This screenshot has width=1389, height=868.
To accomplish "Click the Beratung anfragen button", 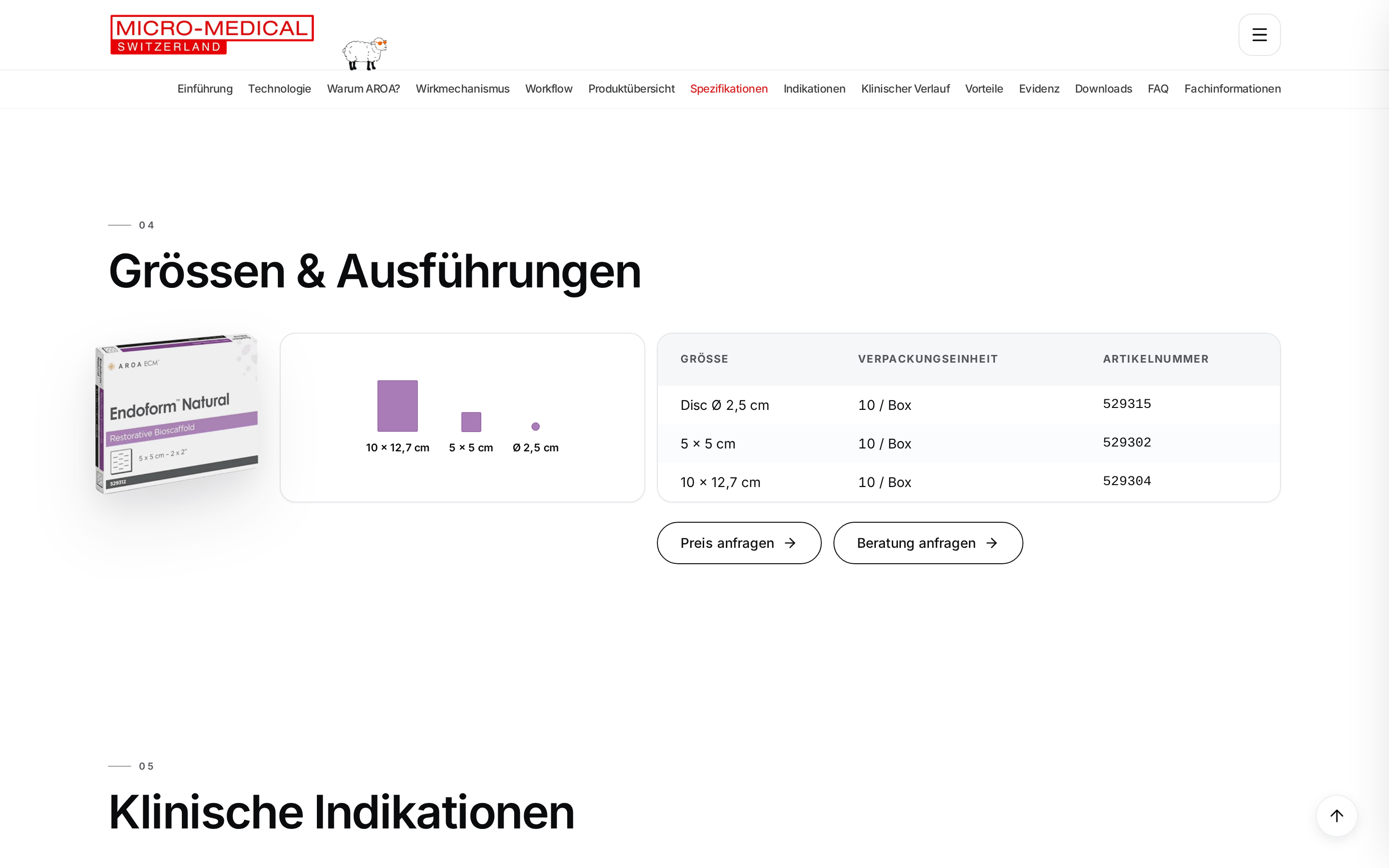I will 927,543.
